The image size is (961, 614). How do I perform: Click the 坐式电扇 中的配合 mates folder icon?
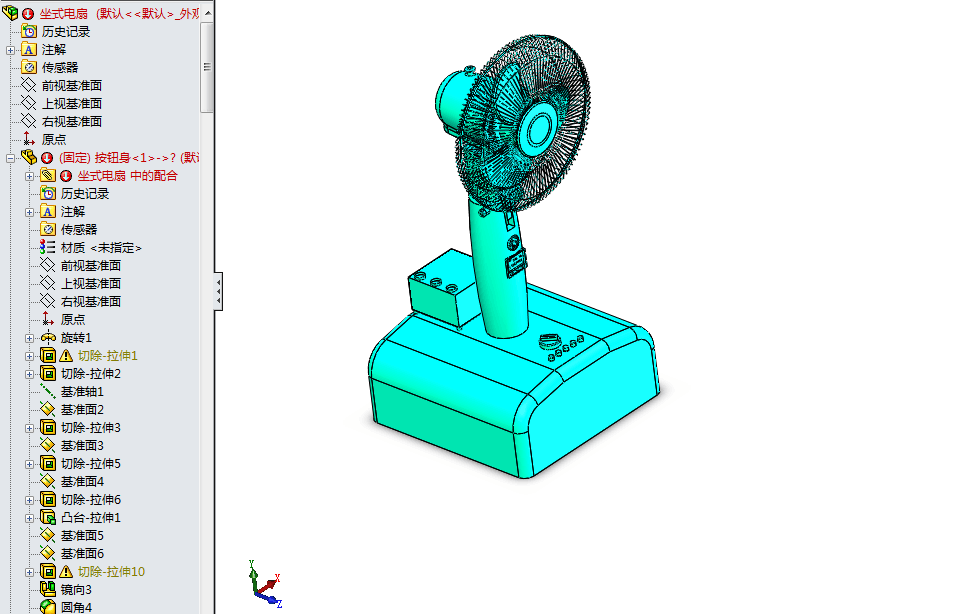click(48, 175)
